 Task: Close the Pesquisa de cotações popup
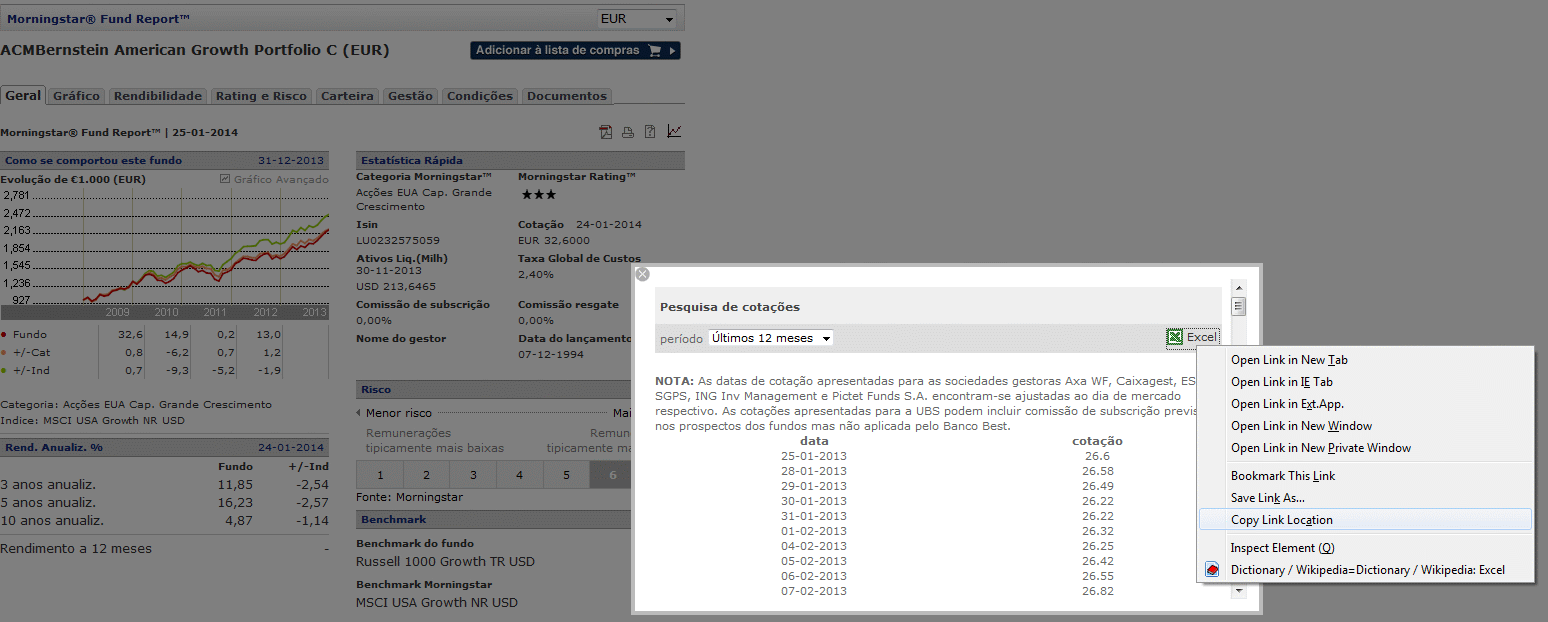(x=642, y=273)
